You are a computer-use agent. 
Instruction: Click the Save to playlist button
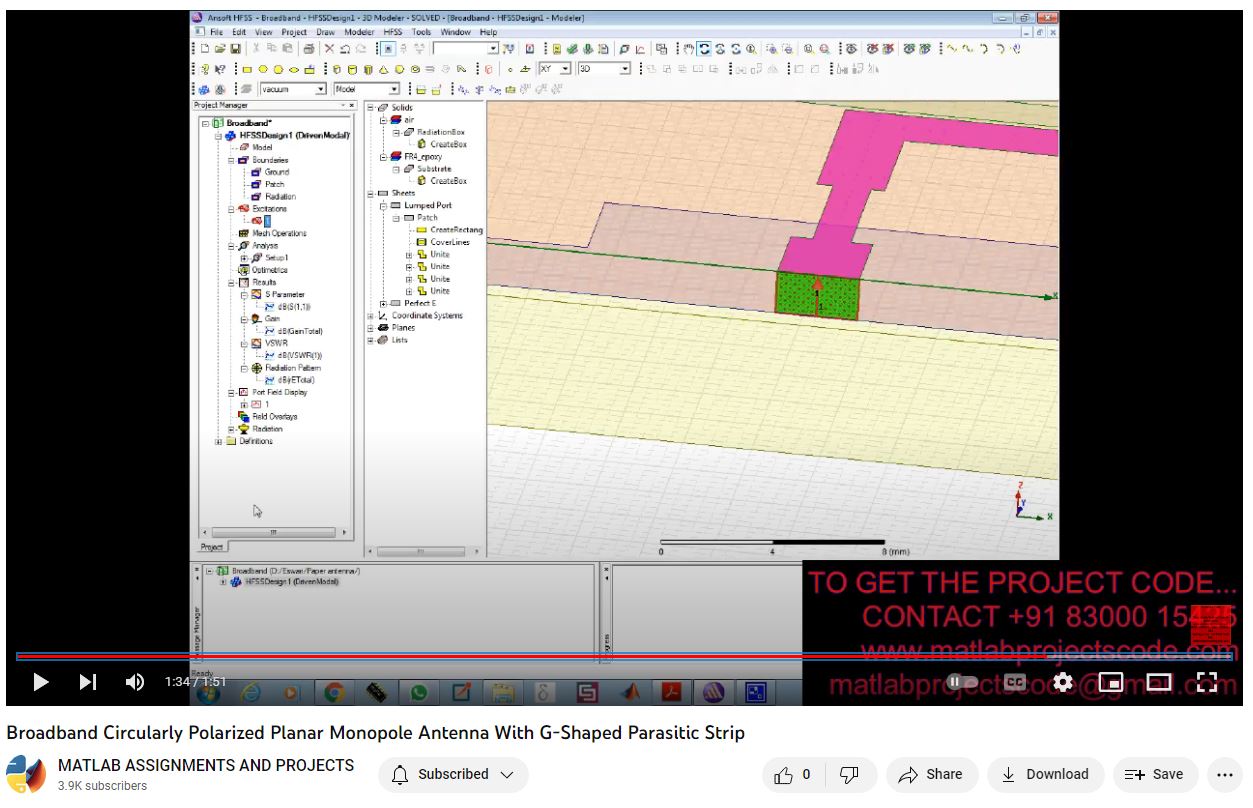coord(1154,774)
